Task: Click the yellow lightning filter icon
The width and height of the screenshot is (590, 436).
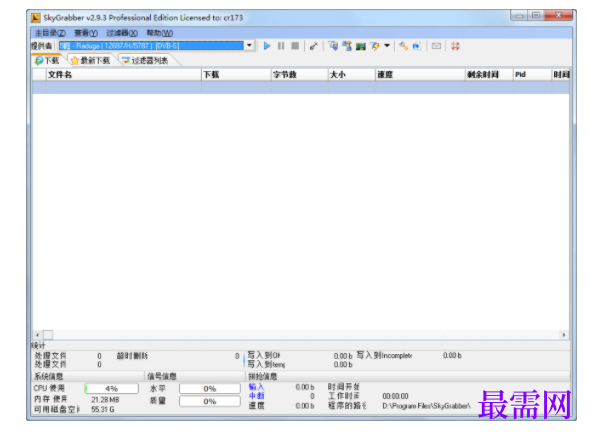Action: click(x=375, y=46)
